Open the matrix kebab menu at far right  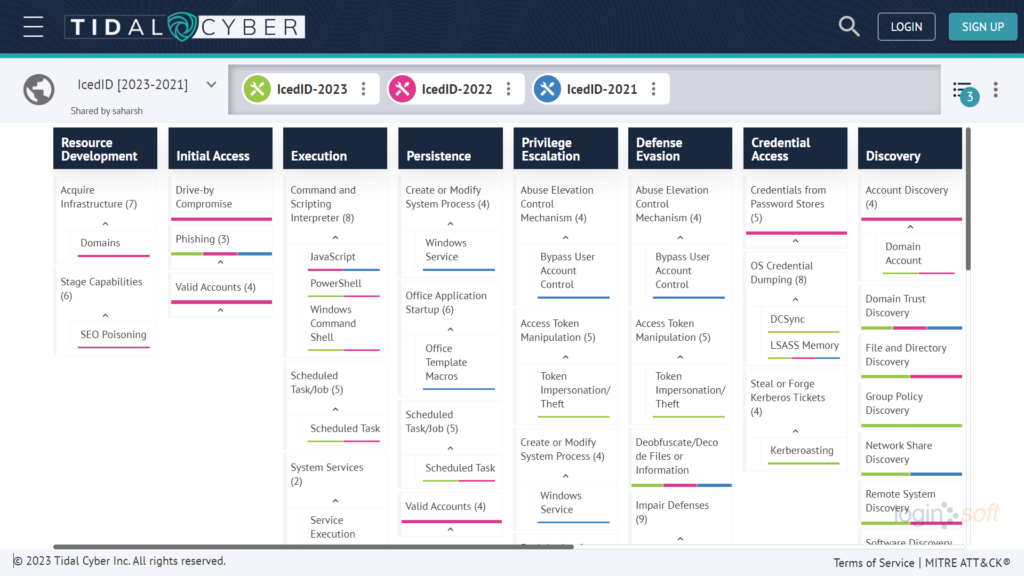pyautogui.click(x=995, y=89)
